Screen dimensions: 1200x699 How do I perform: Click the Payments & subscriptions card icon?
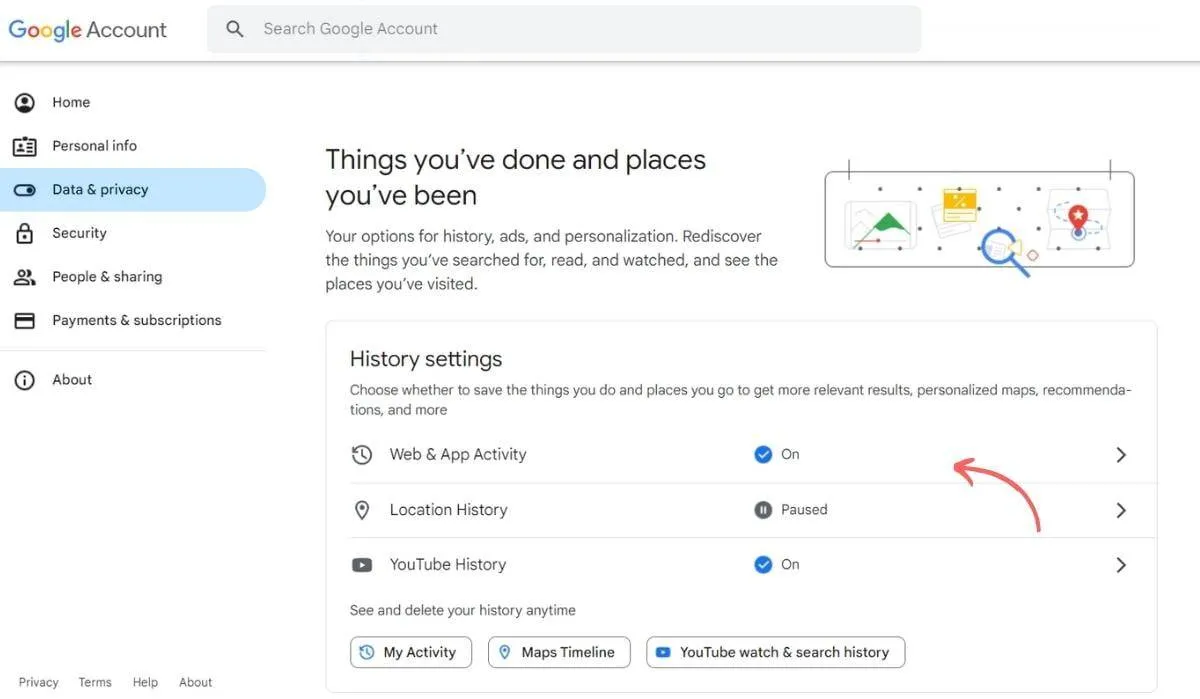click(23, 319)
